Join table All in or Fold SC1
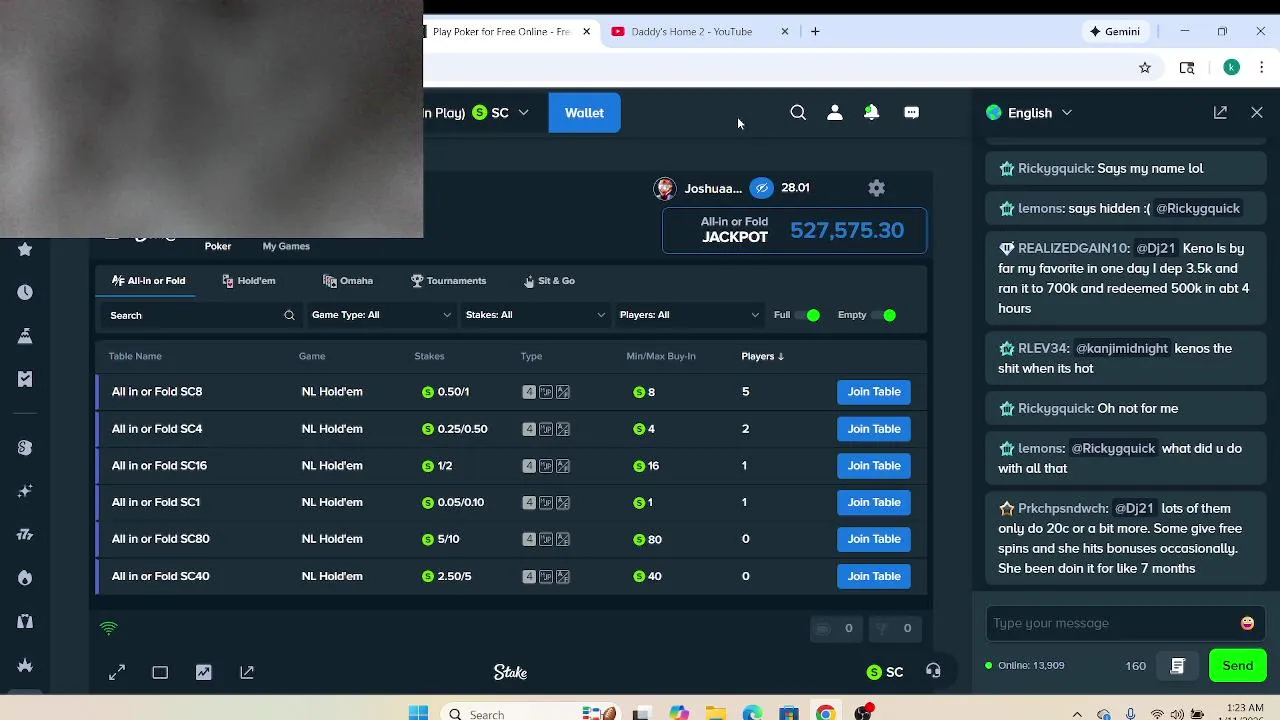 coord(874,502)
